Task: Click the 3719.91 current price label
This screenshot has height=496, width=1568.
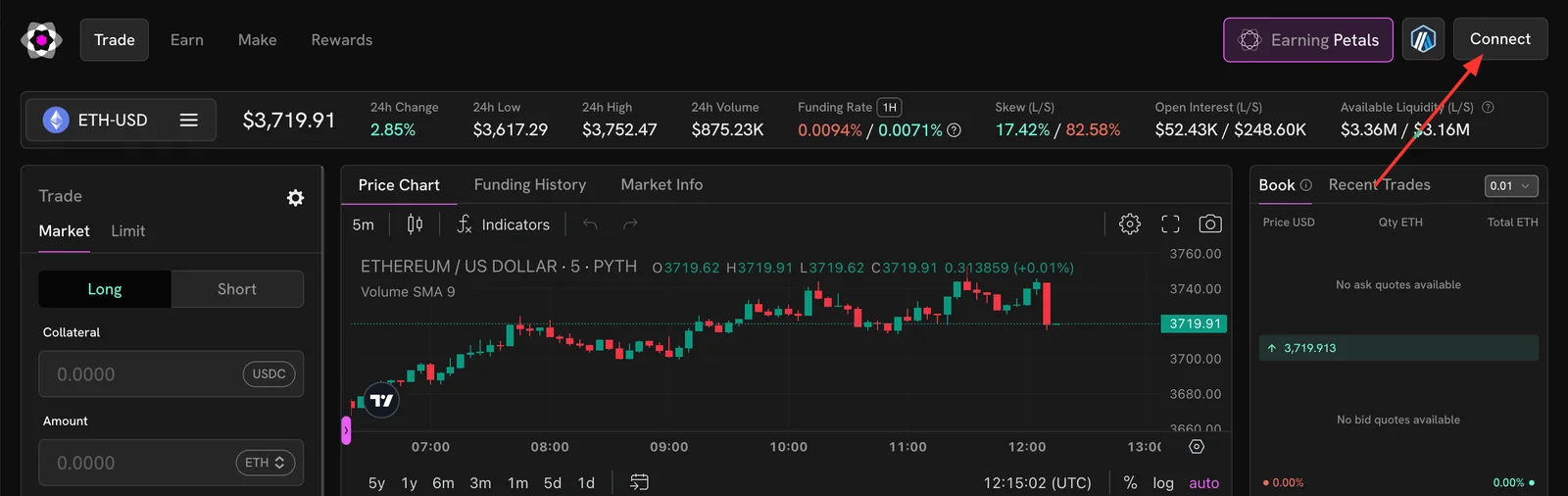Action: coord(1195,323)
